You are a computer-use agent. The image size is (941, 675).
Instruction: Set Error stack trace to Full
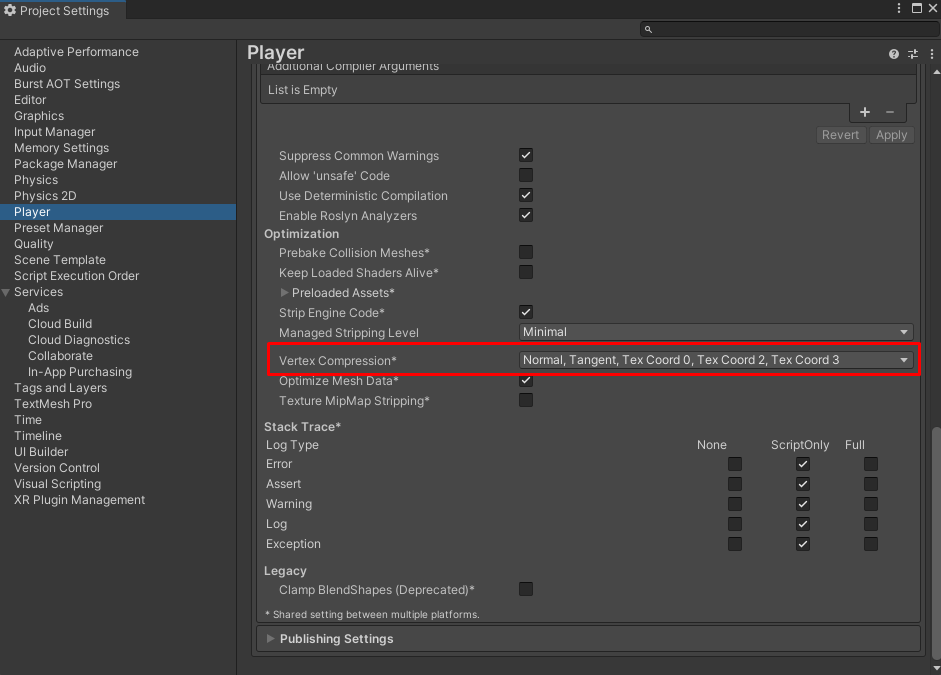tap(871, 464)
